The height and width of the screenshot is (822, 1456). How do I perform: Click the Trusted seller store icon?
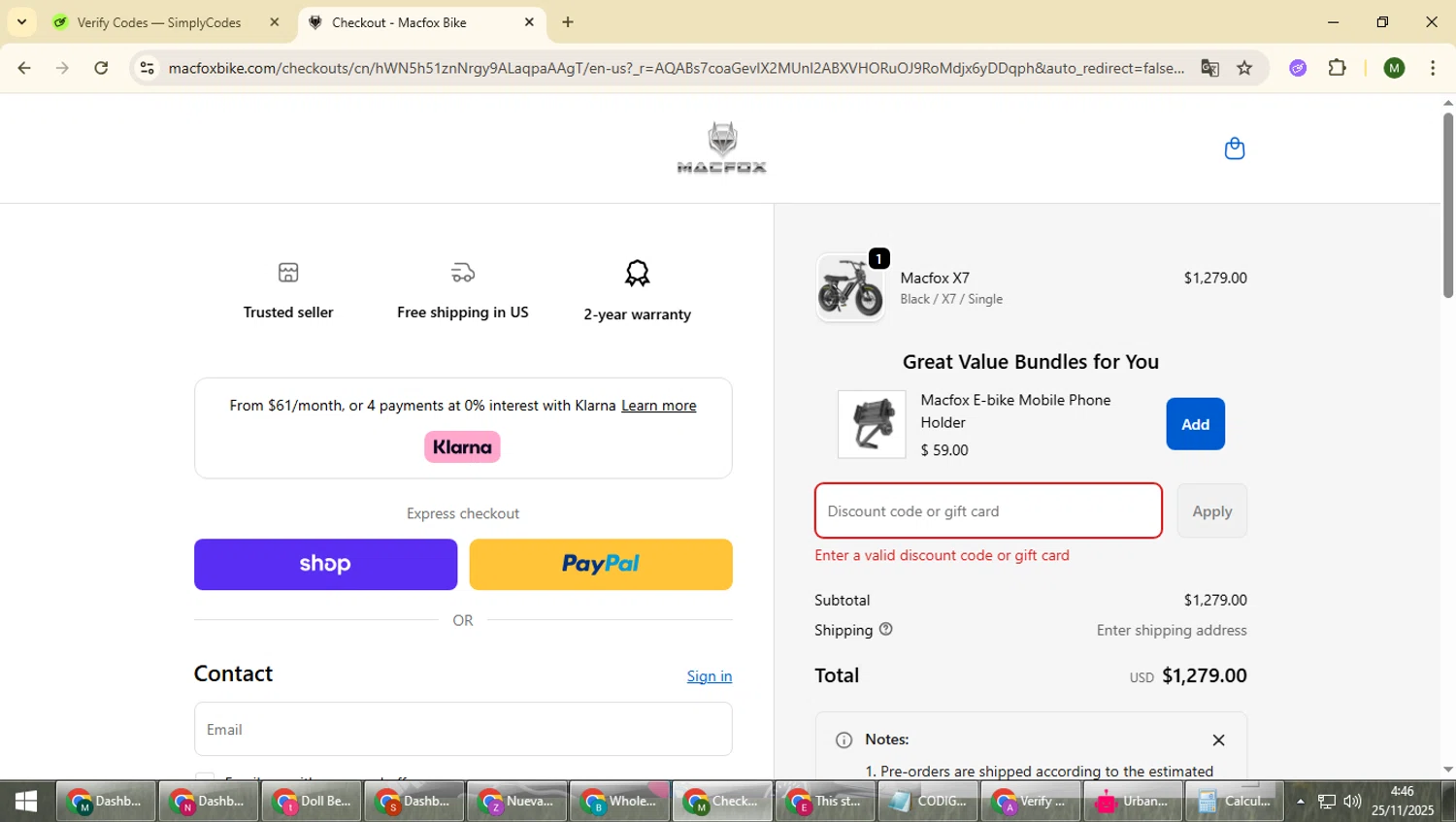(x=288, y=273)
